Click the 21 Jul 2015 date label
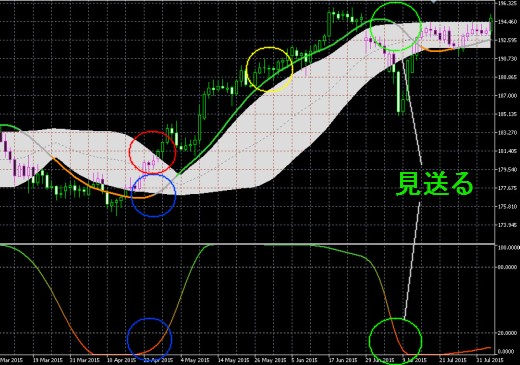The width and height of the screenshot is (520, 365). pos(453,360)
